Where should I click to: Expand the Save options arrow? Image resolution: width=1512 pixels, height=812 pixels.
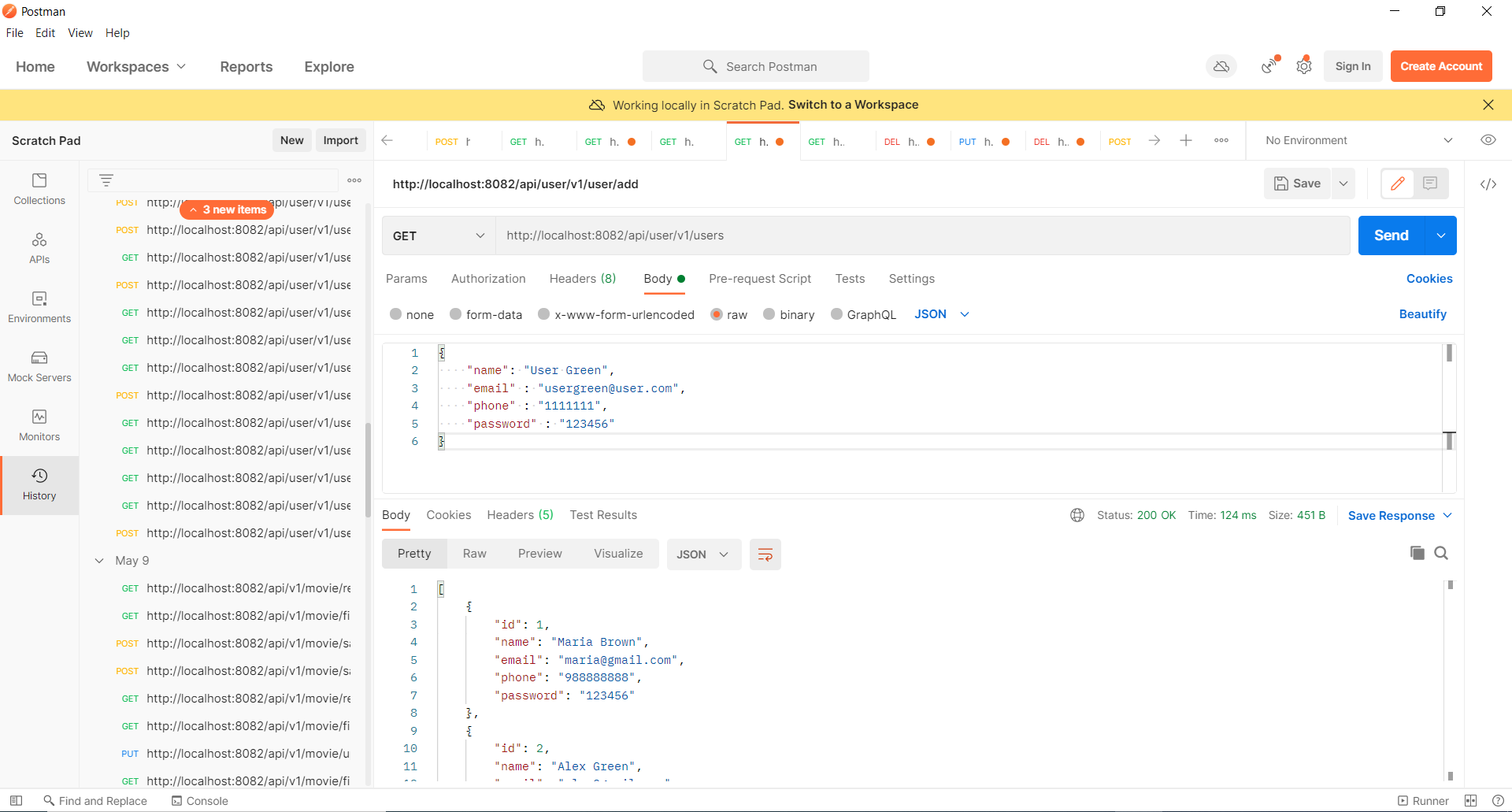(1343, 184)
